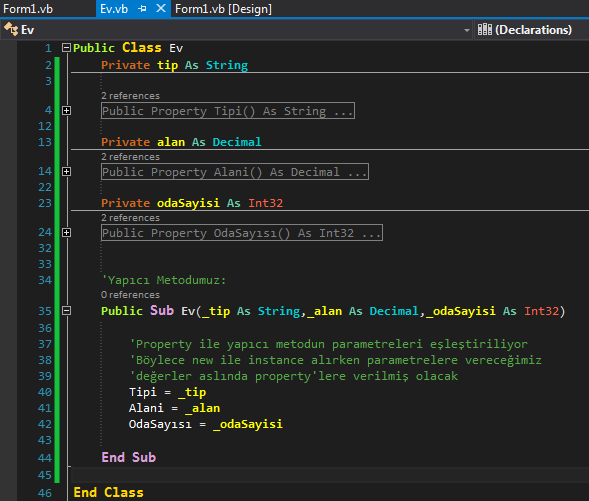Image resolution: width=589 pixels, height=501 pixels.
Task: Click the 'Alani = _alan' assignment line
Action: pyautogui.click(x=175, y=408)
